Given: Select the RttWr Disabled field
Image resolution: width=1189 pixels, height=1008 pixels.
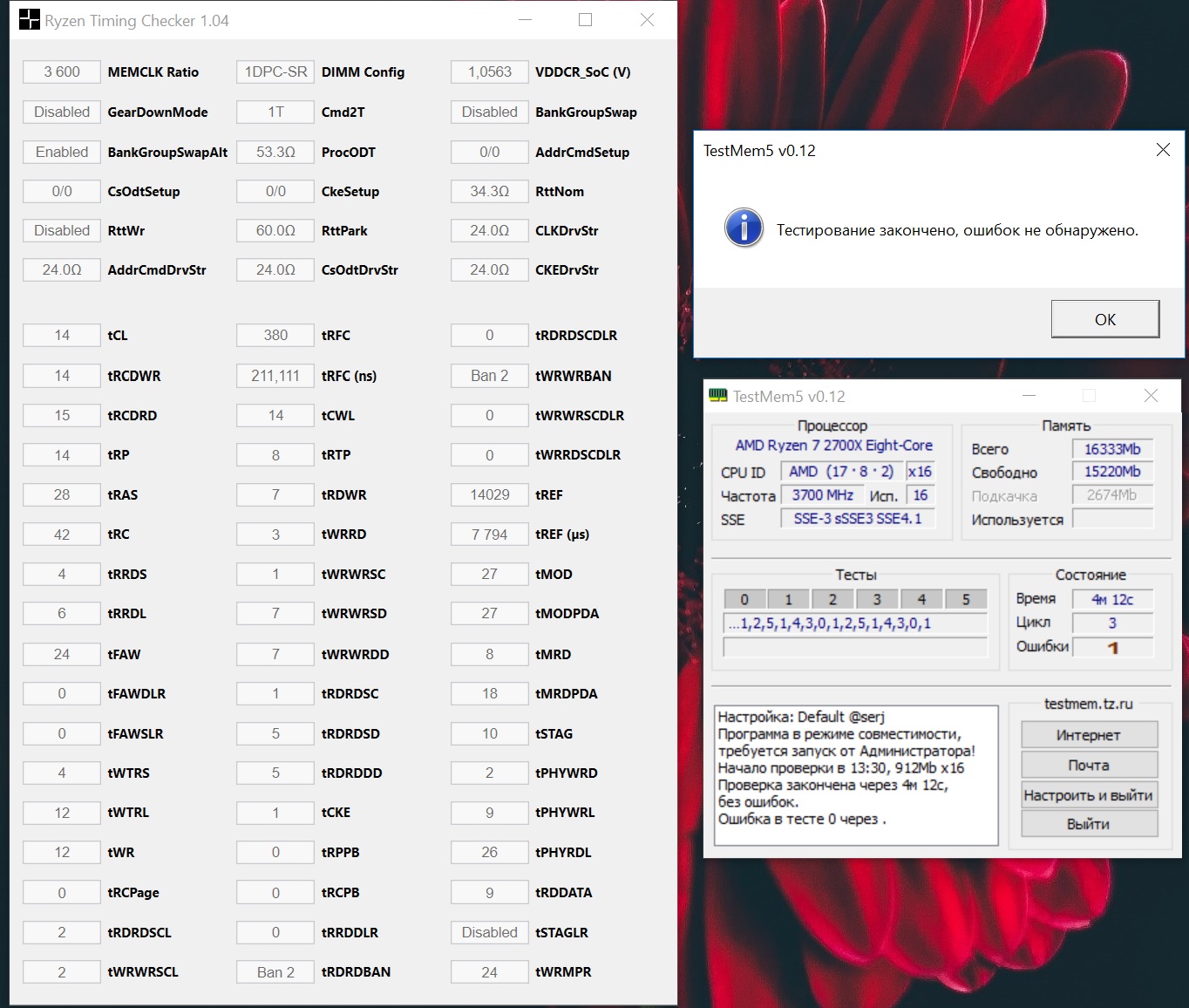Looking at the screenshot, I should point(62,230).
